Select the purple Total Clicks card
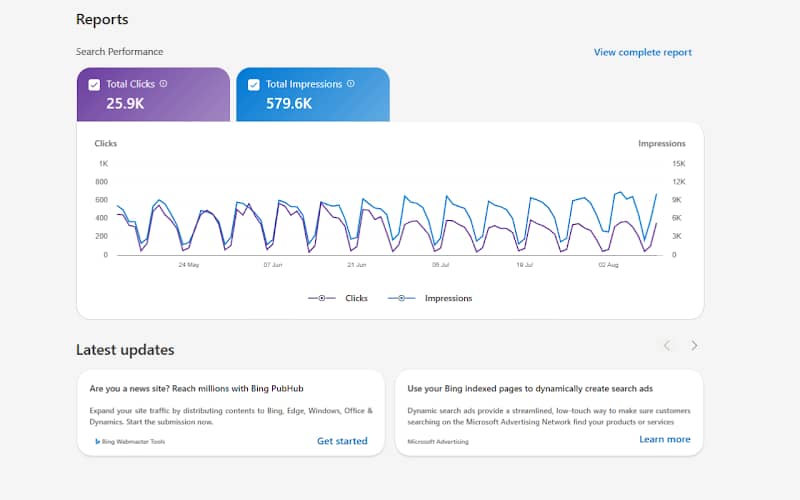This screenshot has width=800, height=500. tap(153, 94)
